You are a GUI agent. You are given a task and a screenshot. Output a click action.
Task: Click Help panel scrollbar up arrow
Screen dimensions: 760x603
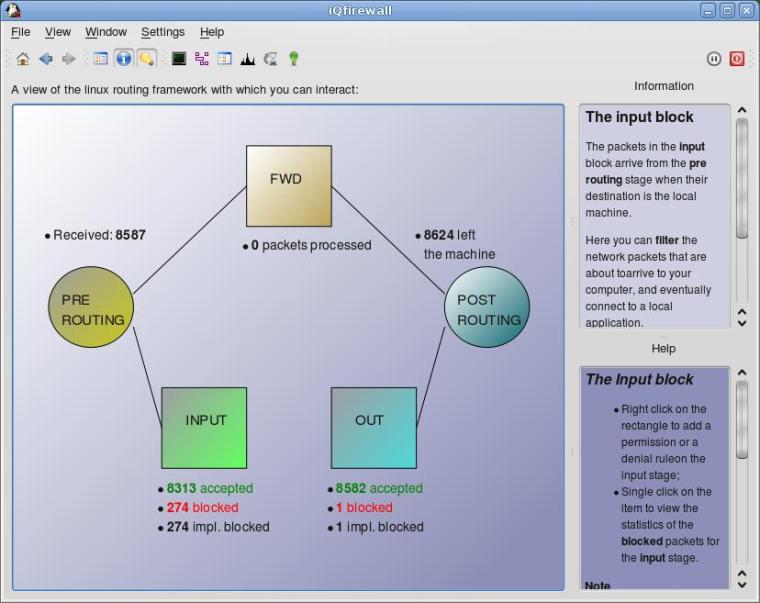(x=742, y=372)
